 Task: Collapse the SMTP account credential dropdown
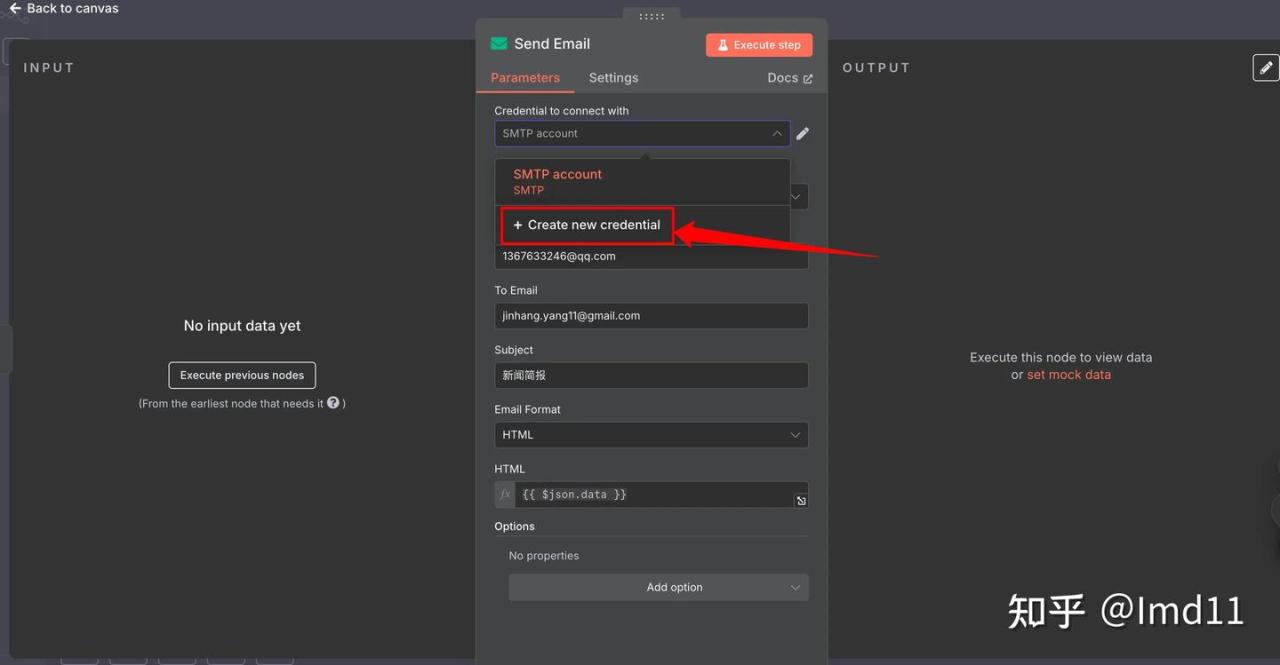(776, 133)
